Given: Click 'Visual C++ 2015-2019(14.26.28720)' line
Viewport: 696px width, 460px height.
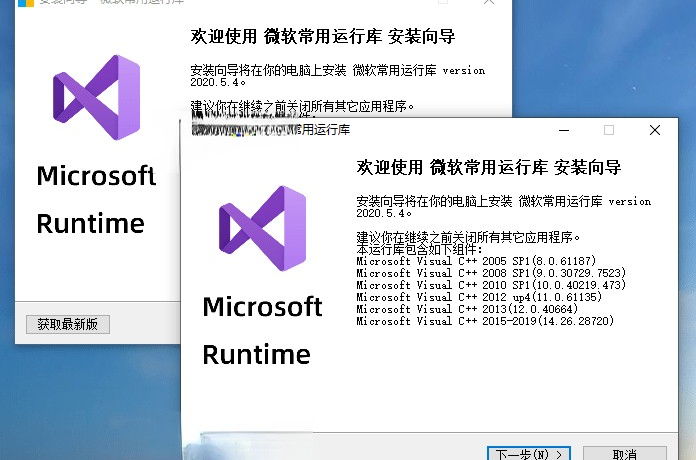Looking at the screenshot, I should [x=485, y=321].
